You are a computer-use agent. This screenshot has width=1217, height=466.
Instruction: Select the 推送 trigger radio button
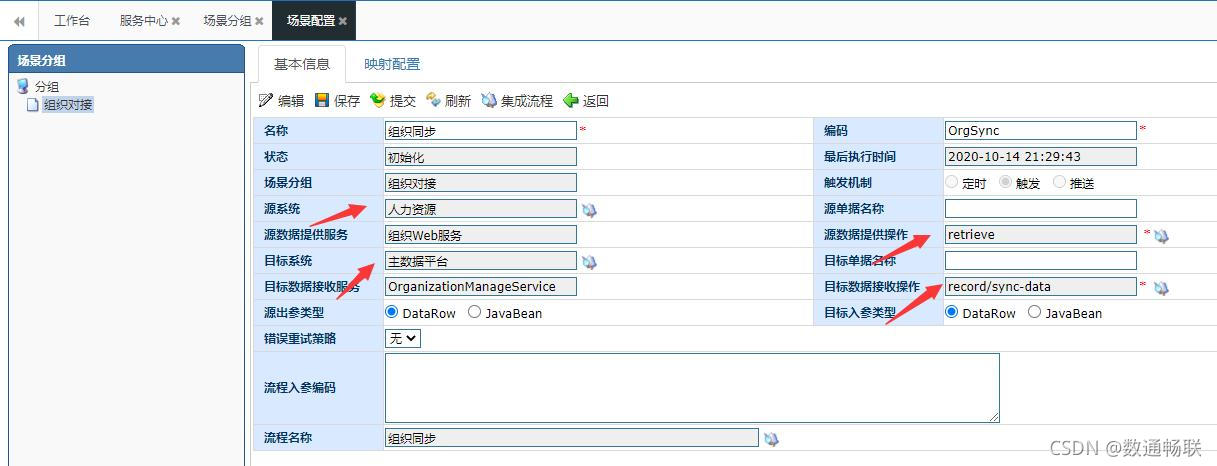click(1059, 183)
